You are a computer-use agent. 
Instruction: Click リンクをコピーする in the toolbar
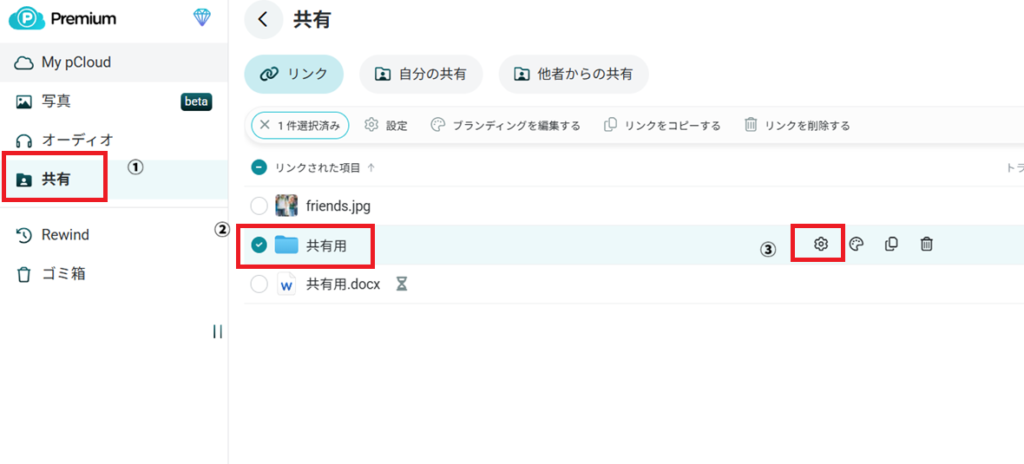pyautogui.click(x=662, y=126)
